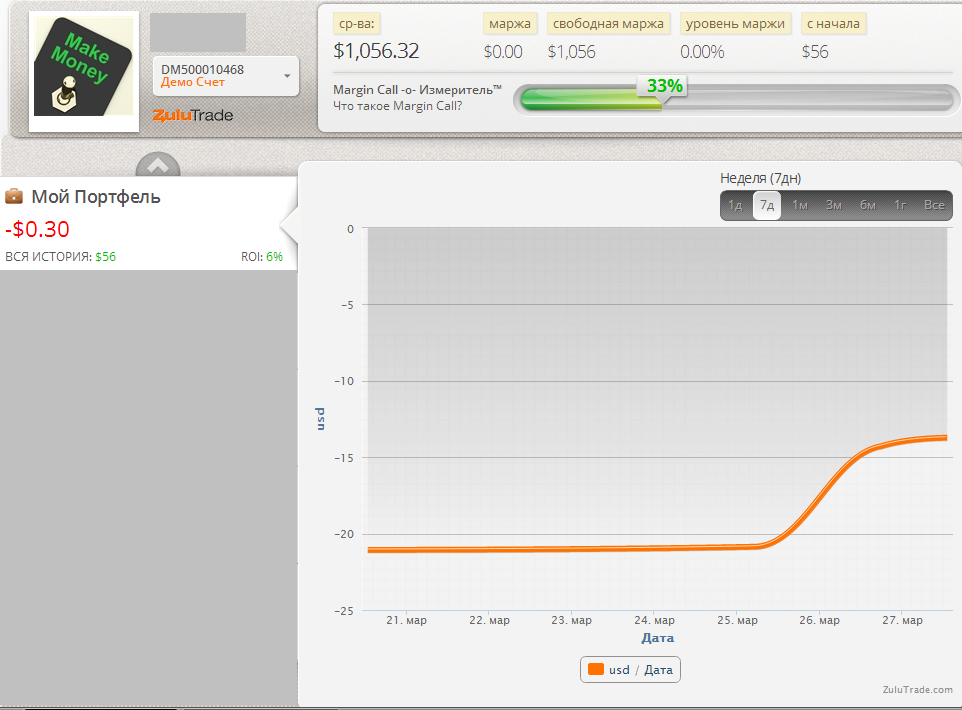
Task: Switch chart range to 1м
Action: [x=799, y=205]
